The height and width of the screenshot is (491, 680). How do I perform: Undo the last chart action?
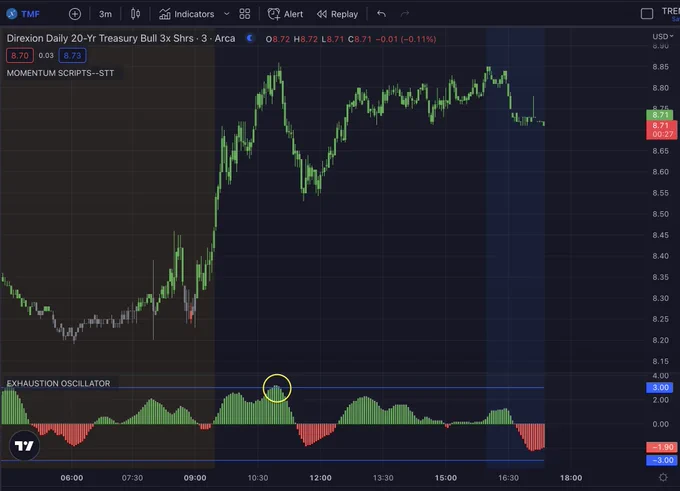coord(381,14)
